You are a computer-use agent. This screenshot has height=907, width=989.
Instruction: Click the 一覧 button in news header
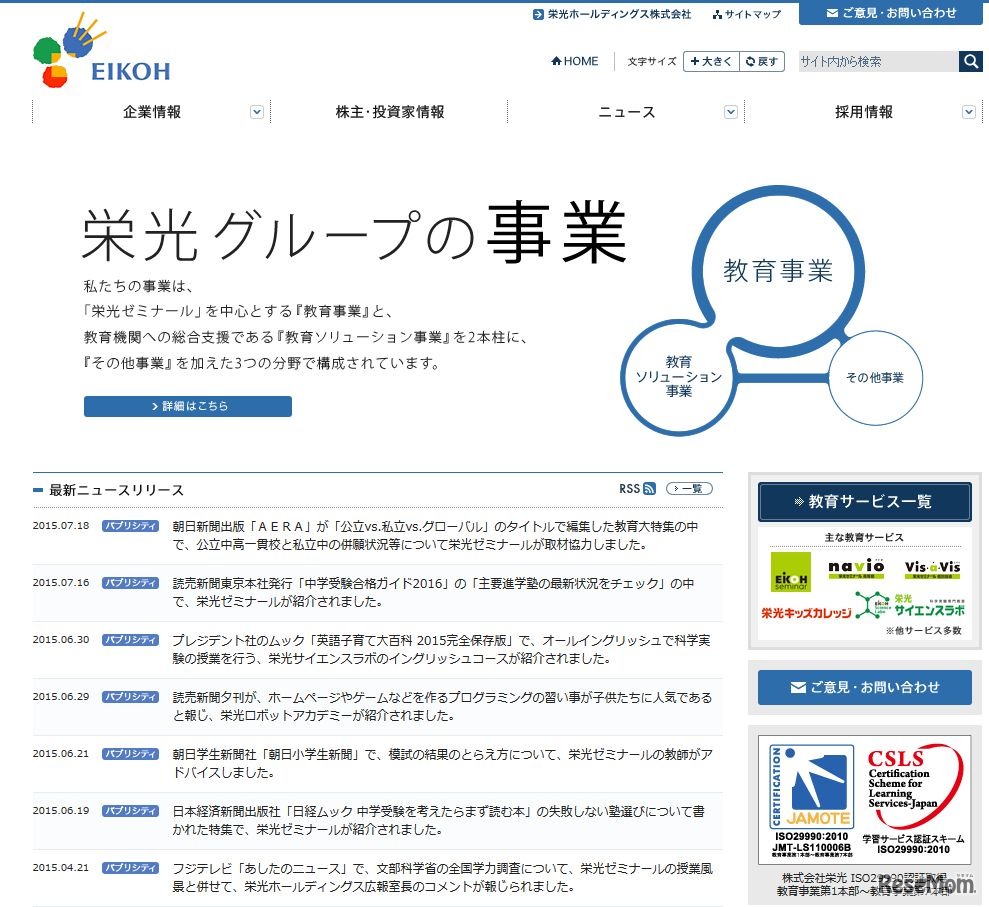point(689,488)
